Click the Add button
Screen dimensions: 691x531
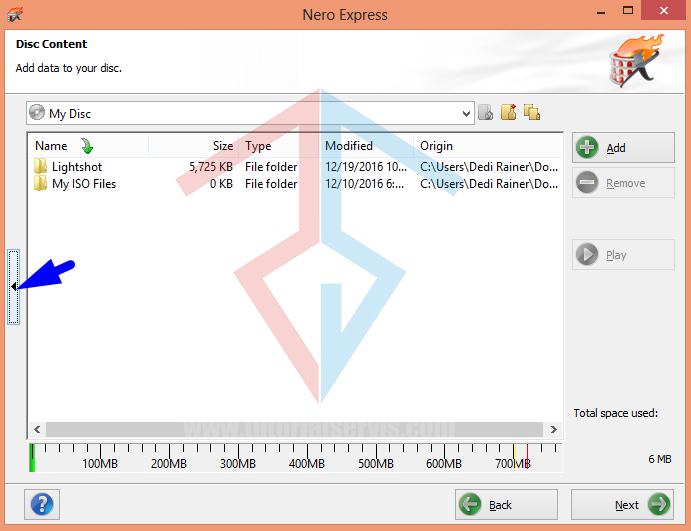pos(623,148)
